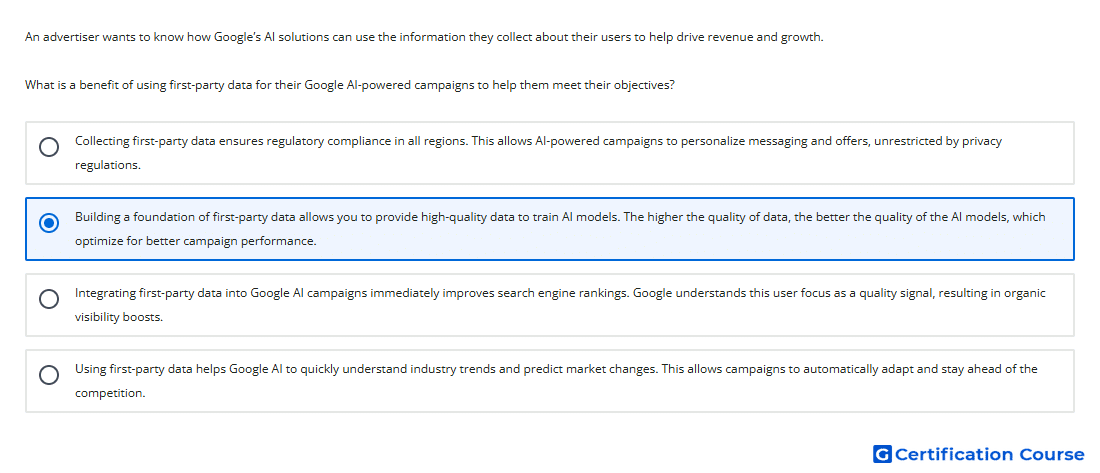Click the selected radio for the high-quality data answer
Viewport: 1100px width, 473px height.
49,223
